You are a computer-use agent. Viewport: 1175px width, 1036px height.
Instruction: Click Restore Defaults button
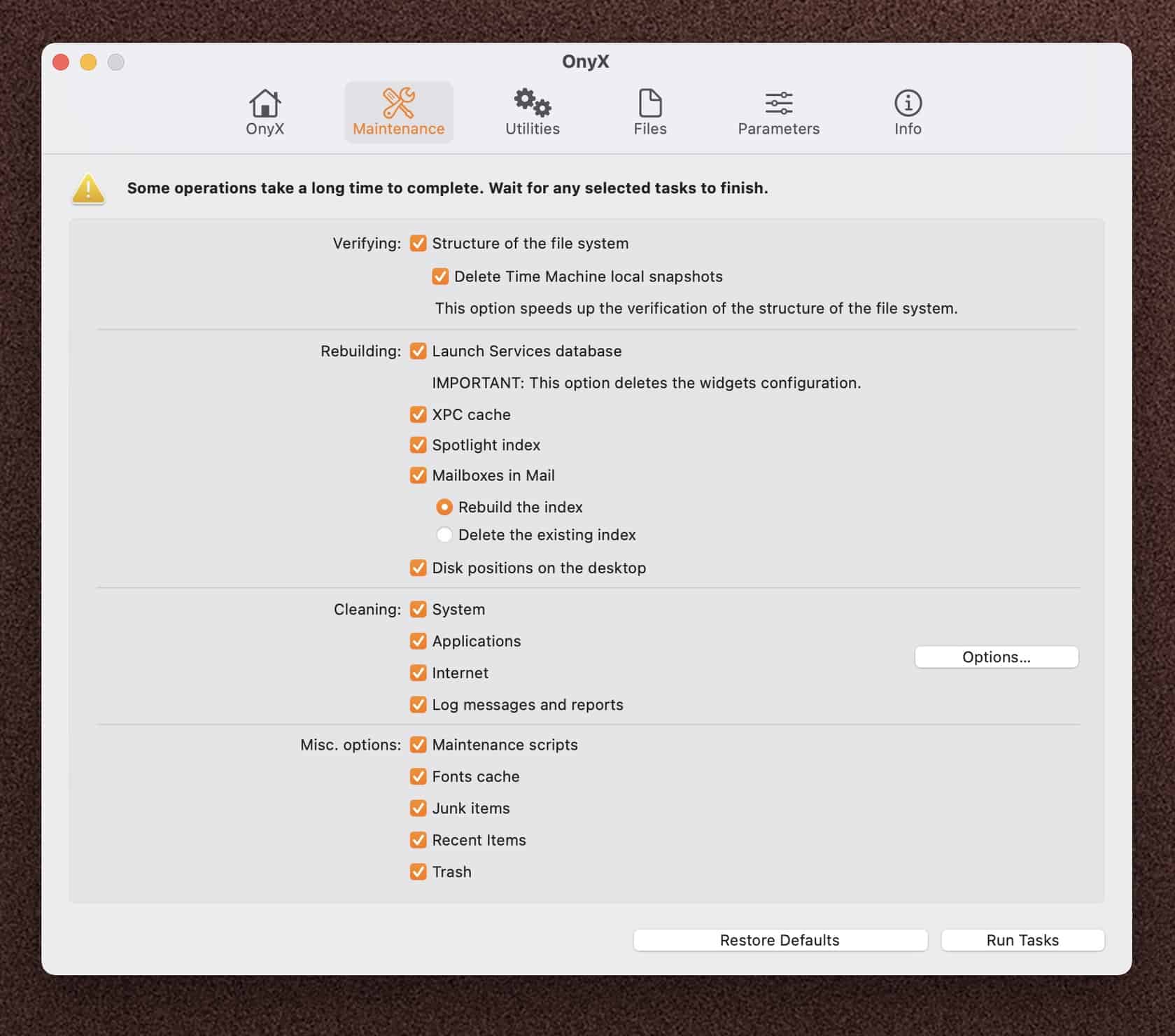pyautogui.click(x=780, y=940)
